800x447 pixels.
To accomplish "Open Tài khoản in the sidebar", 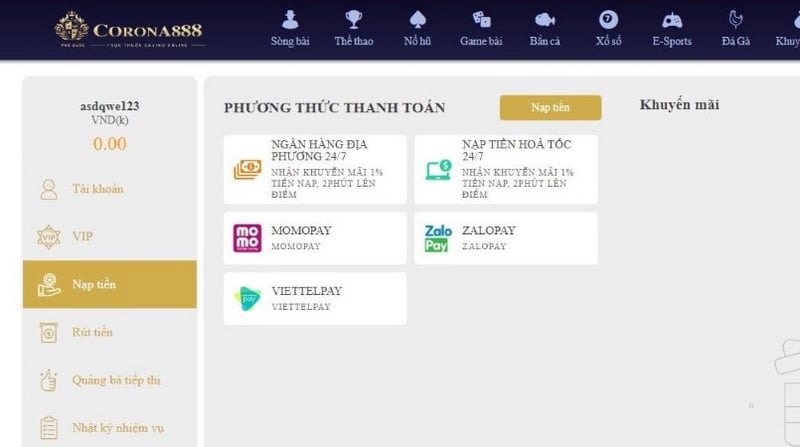I will tap(97, 189).
